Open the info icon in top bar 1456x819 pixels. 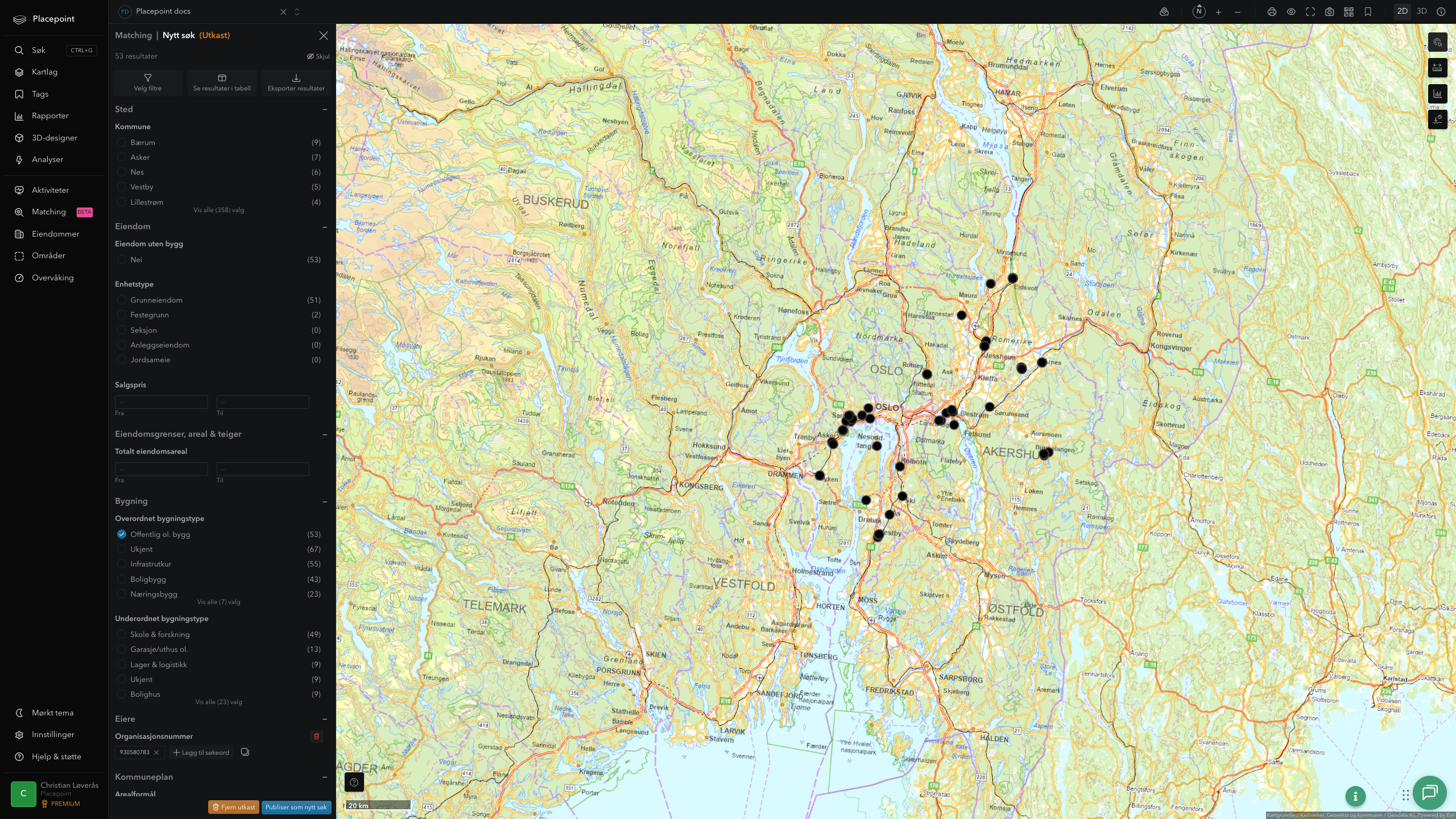click(x=1441, y=12)
